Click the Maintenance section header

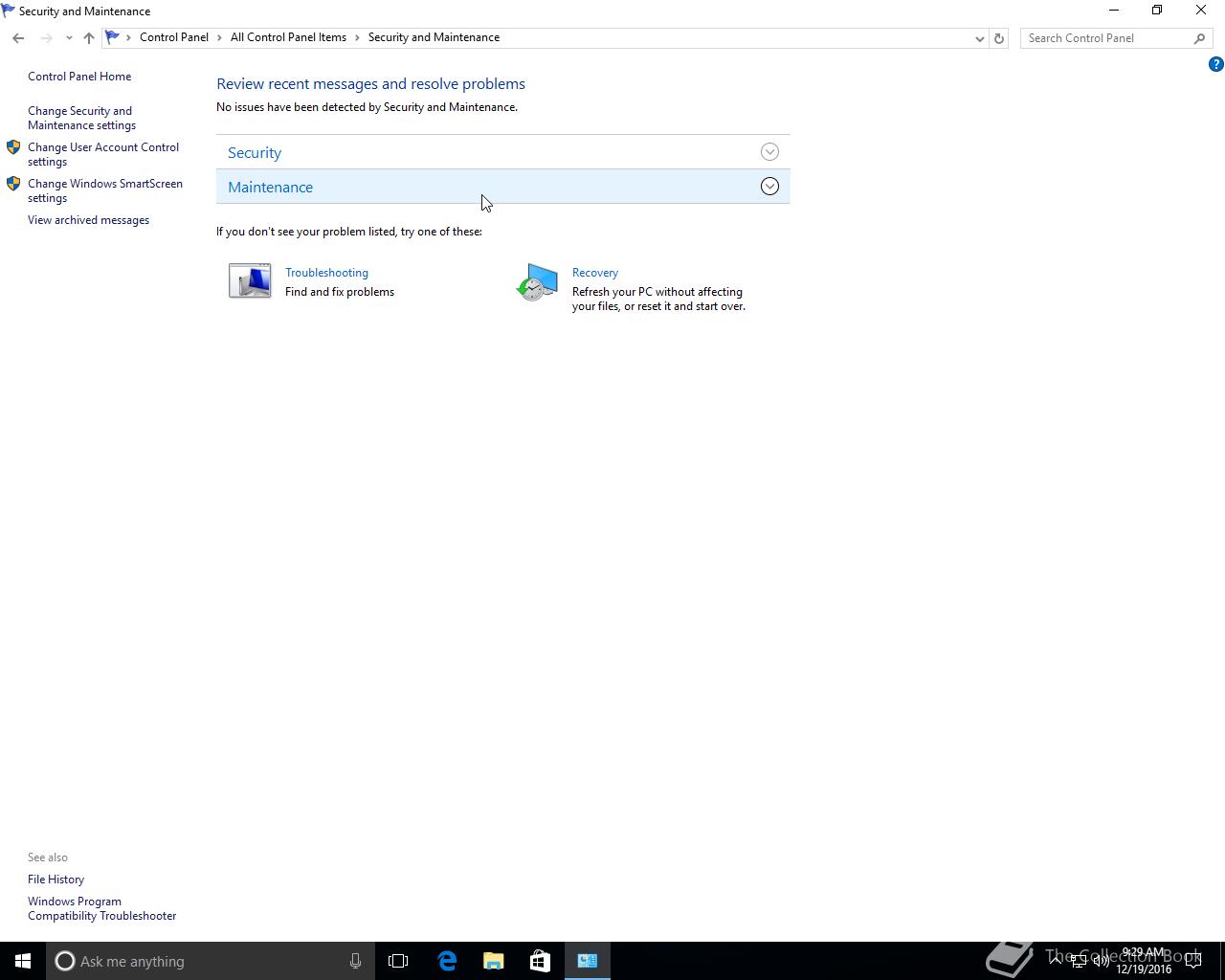503,187
